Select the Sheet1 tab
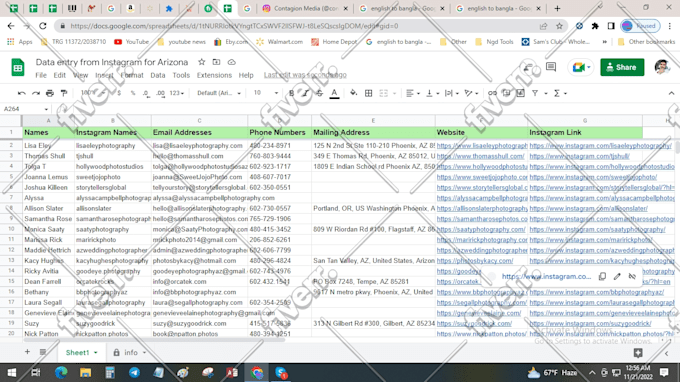 82,353
